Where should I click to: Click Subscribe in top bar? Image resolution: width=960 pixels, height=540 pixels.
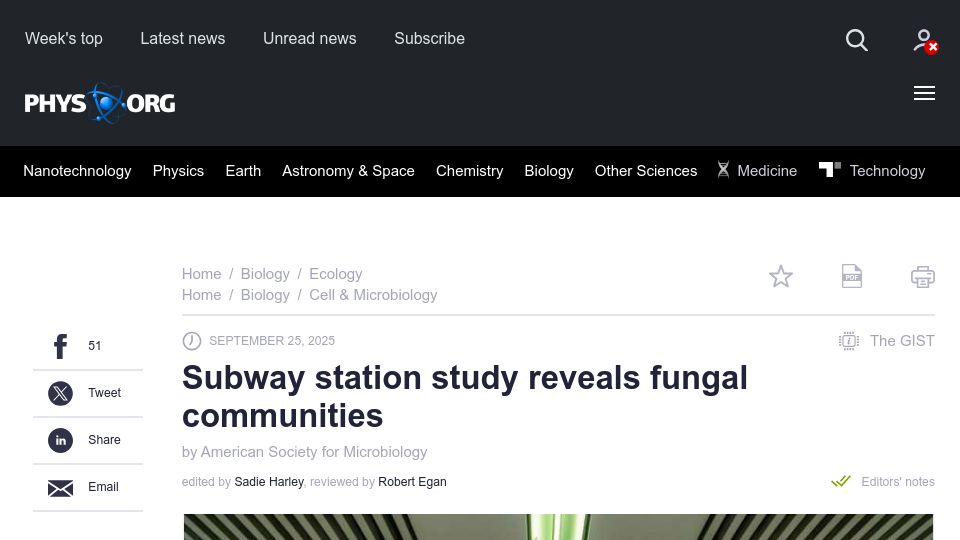[x=429, y=39]
